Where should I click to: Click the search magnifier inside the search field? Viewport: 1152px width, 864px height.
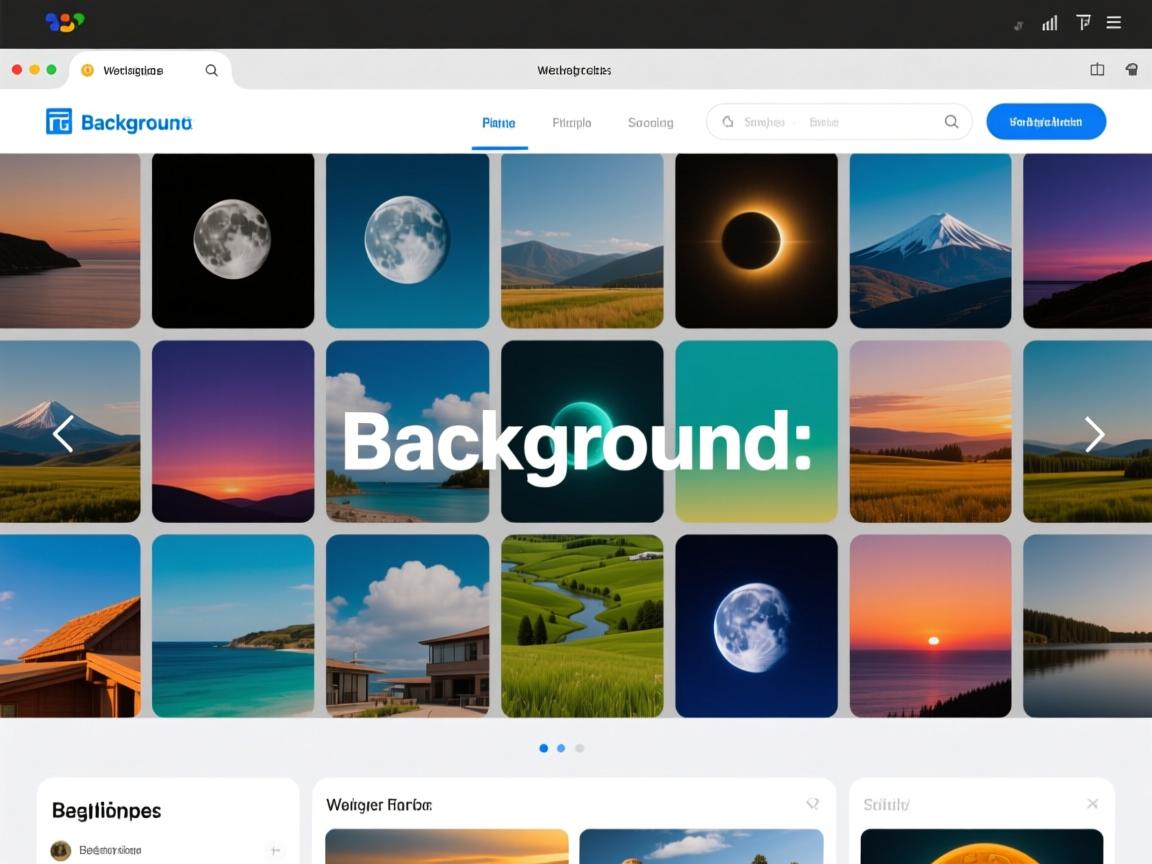click(951, 122)
